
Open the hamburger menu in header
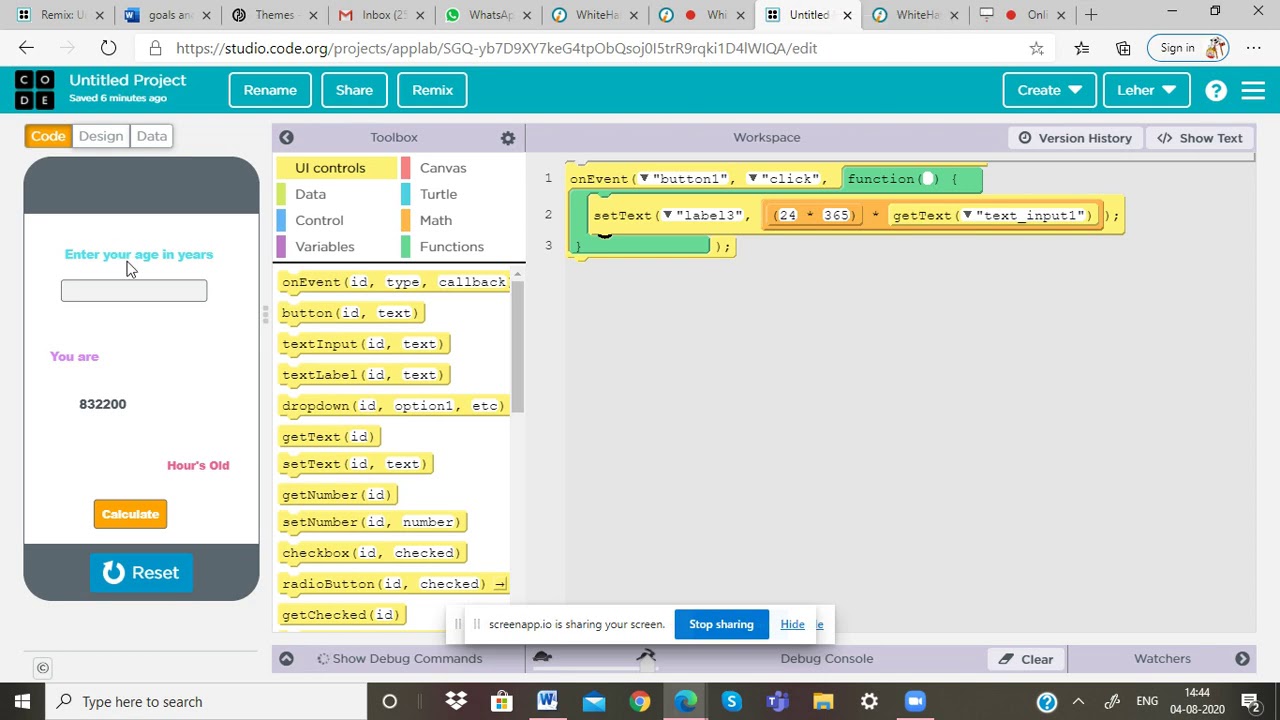point(1253,90)
